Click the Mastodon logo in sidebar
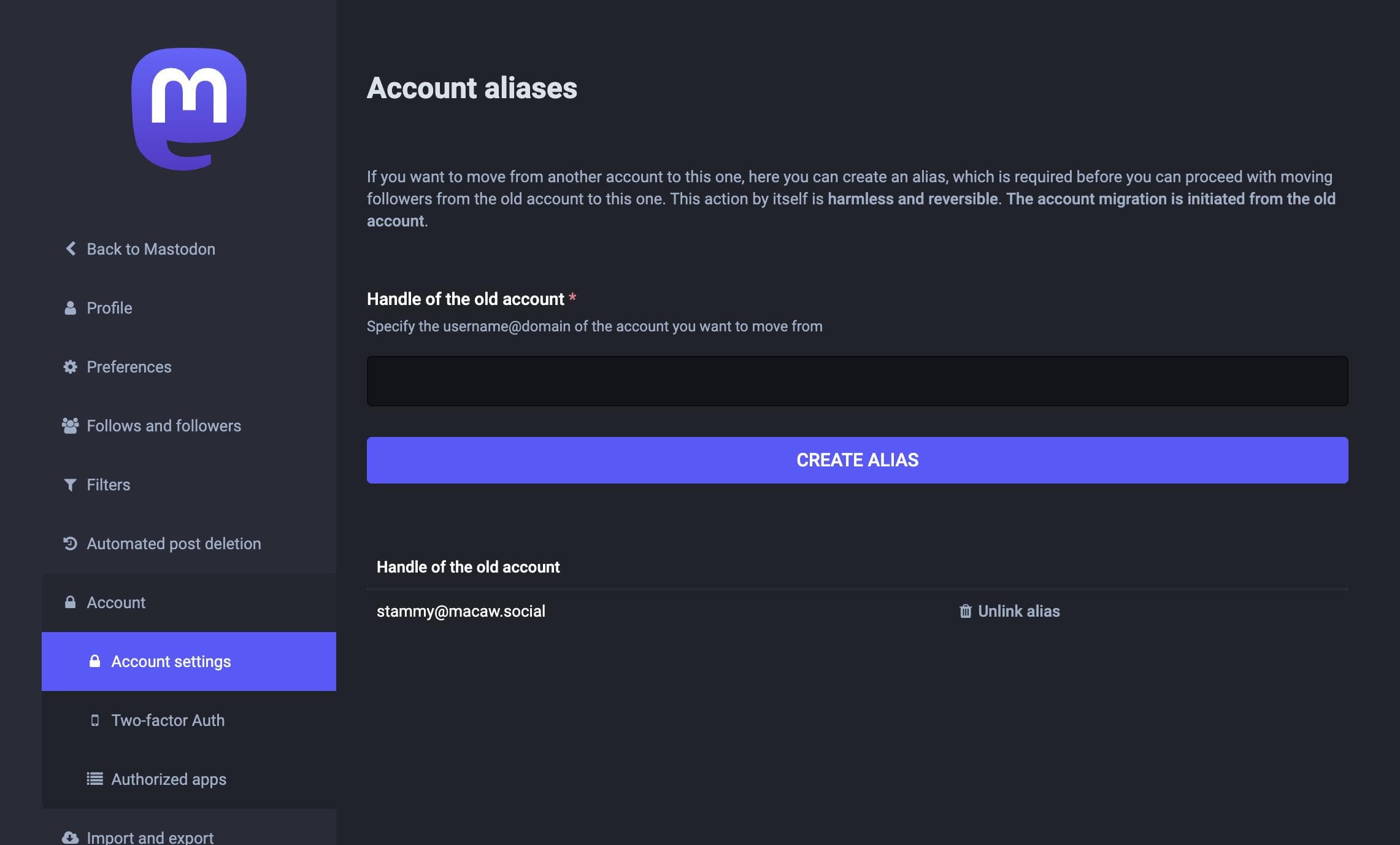Image resolution: width=1400 pixels, height=845 pixels. (189, 109)
